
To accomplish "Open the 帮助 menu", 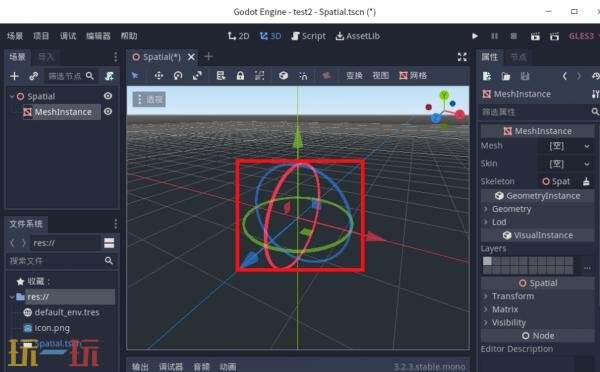I will pos(129,36).
